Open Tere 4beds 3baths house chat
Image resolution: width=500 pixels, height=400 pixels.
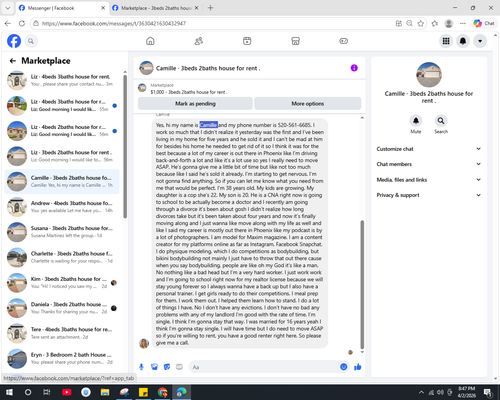(x=62, y=333)
